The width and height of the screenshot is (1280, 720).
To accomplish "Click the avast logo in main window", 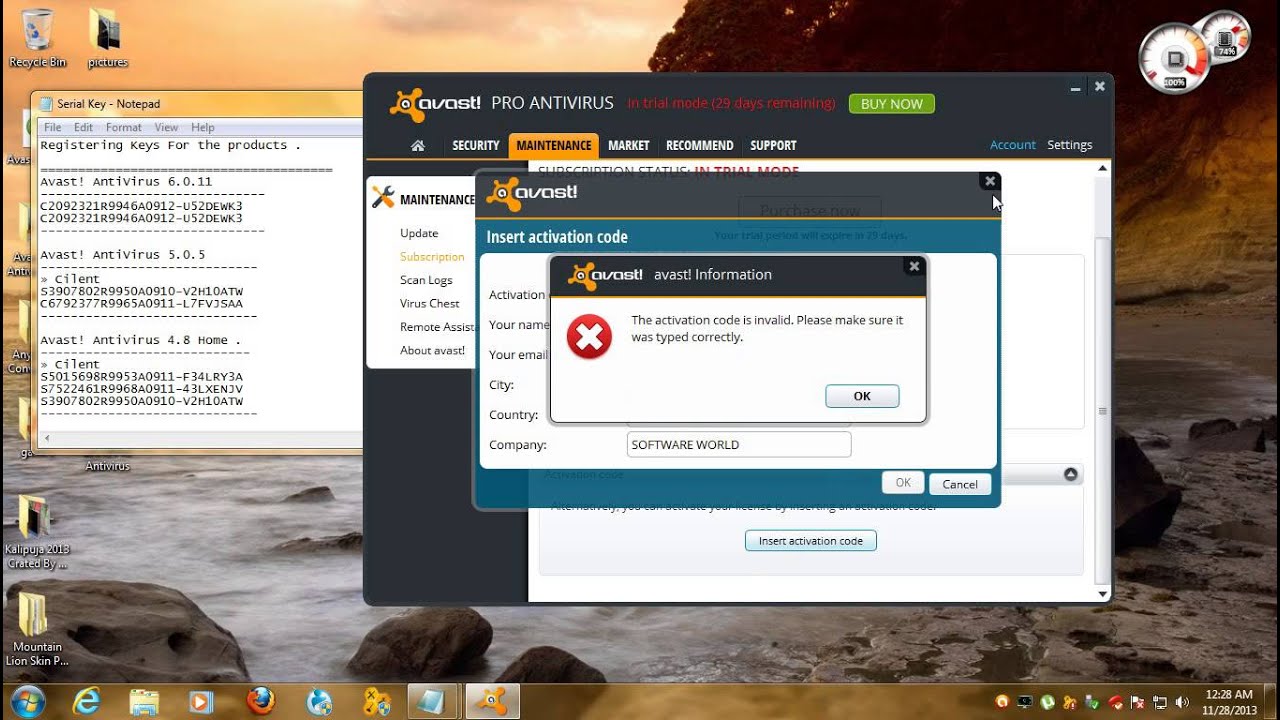I will tap(435, 104).
